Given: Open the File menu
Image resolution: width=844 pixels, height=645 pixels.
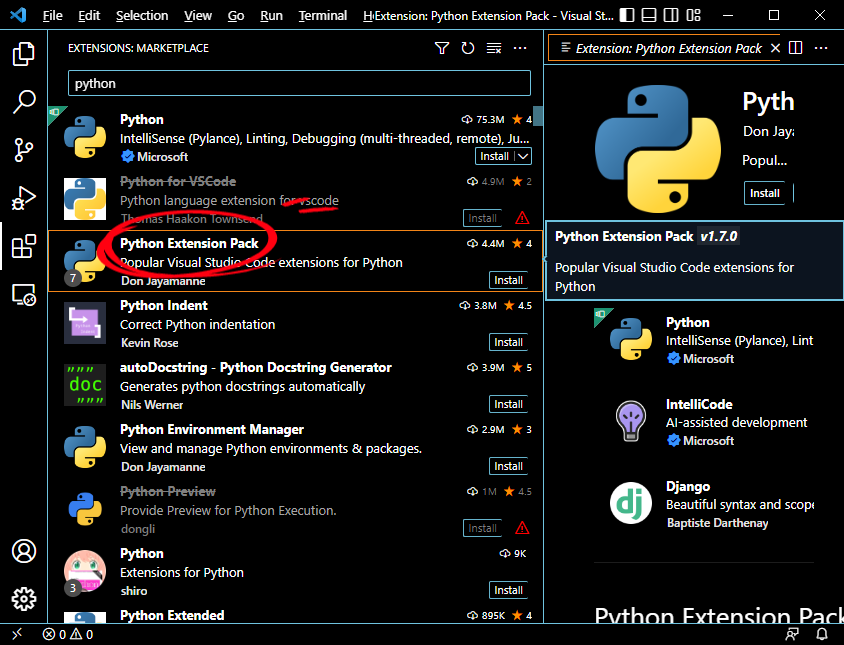Looking at the screenshot, I should (x=53, y=16).
